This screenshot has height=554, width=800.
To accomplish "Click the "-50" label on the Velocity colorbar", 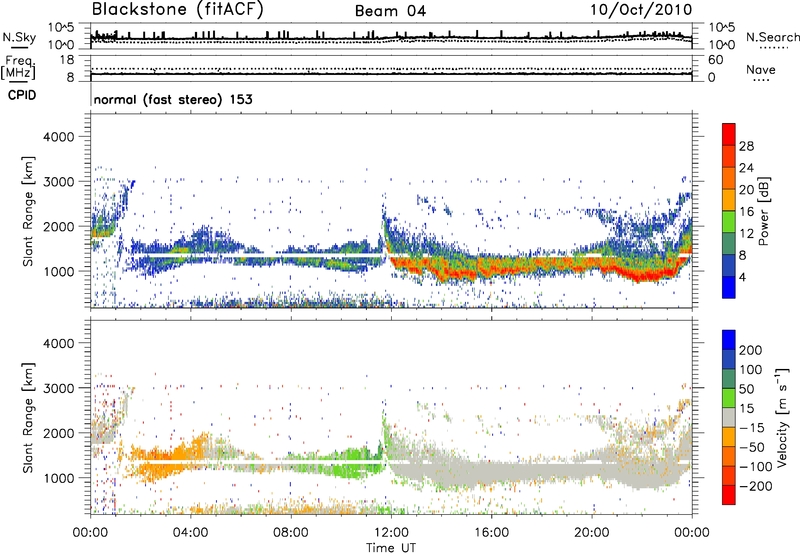I will [751, 447].
